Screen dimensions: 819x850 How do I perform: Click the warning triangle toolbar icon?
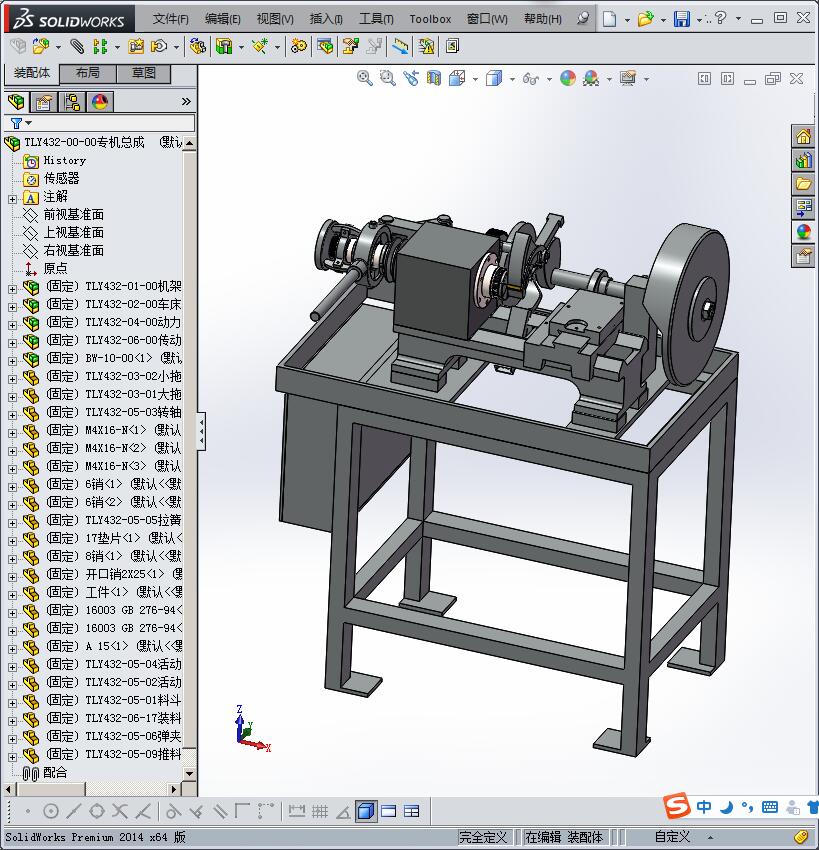[x=427, y=47]
